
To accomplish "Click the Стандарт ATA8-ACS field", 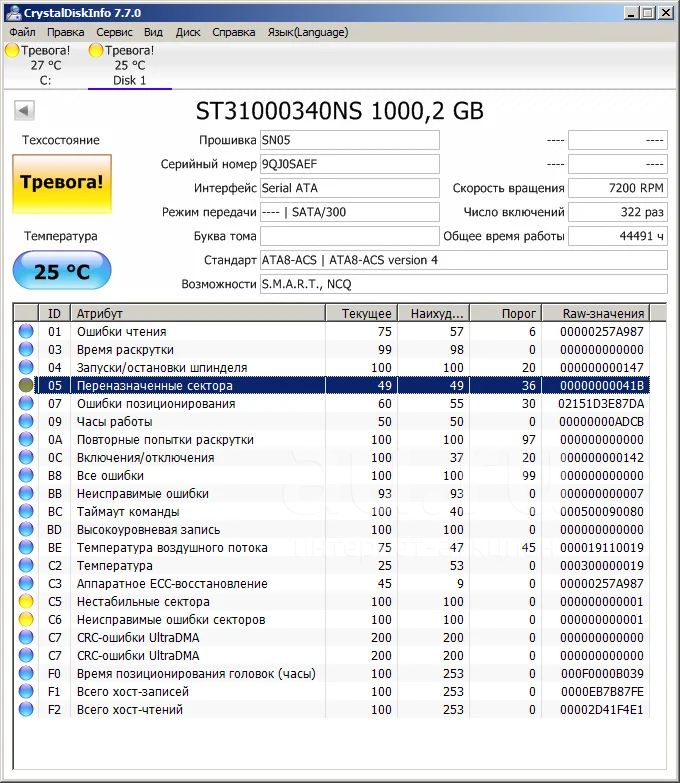I will coord(463,260).
